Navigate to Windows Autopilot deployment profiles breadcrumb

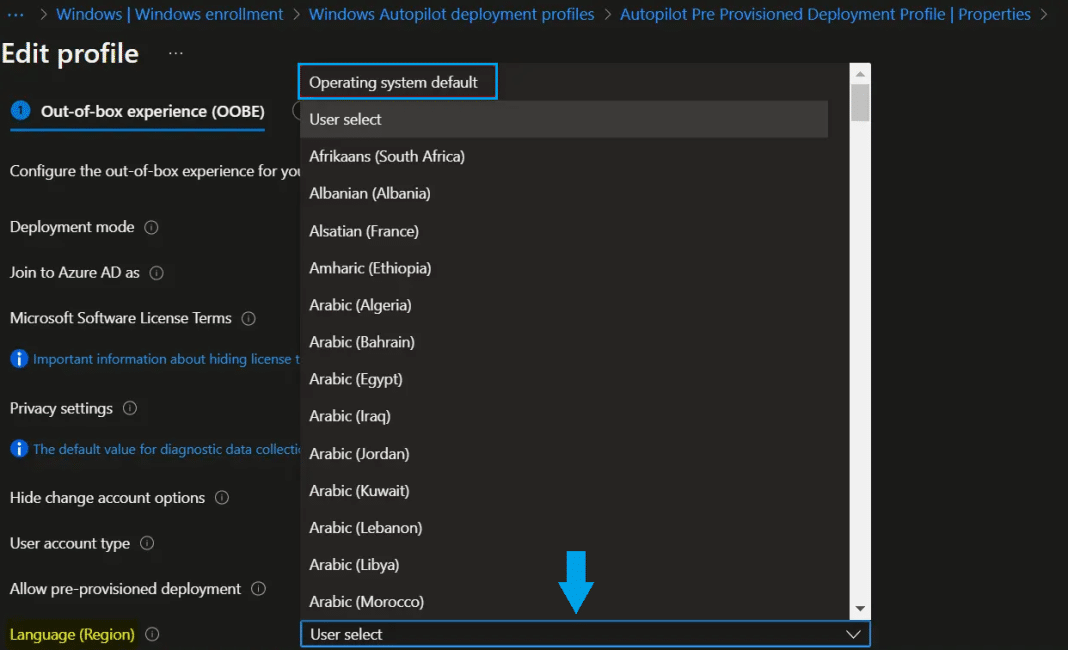click(451, 14)
